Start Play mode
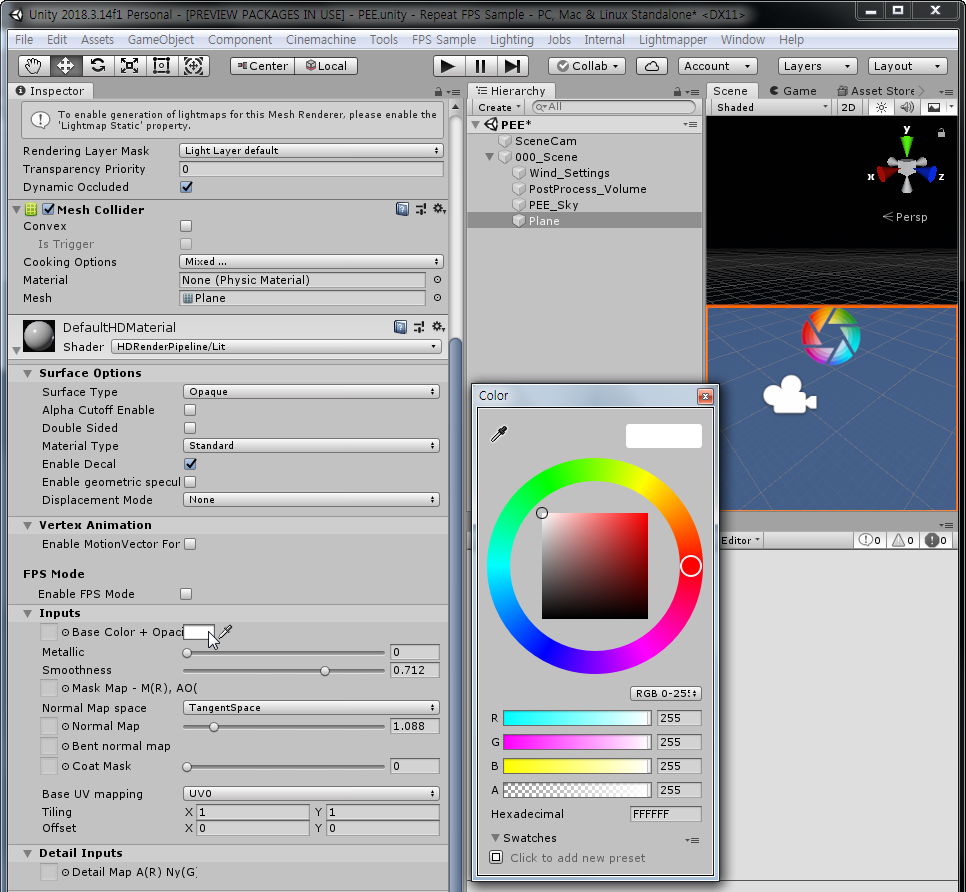Viewport: 966px width, 892px height. pos(448,66)
